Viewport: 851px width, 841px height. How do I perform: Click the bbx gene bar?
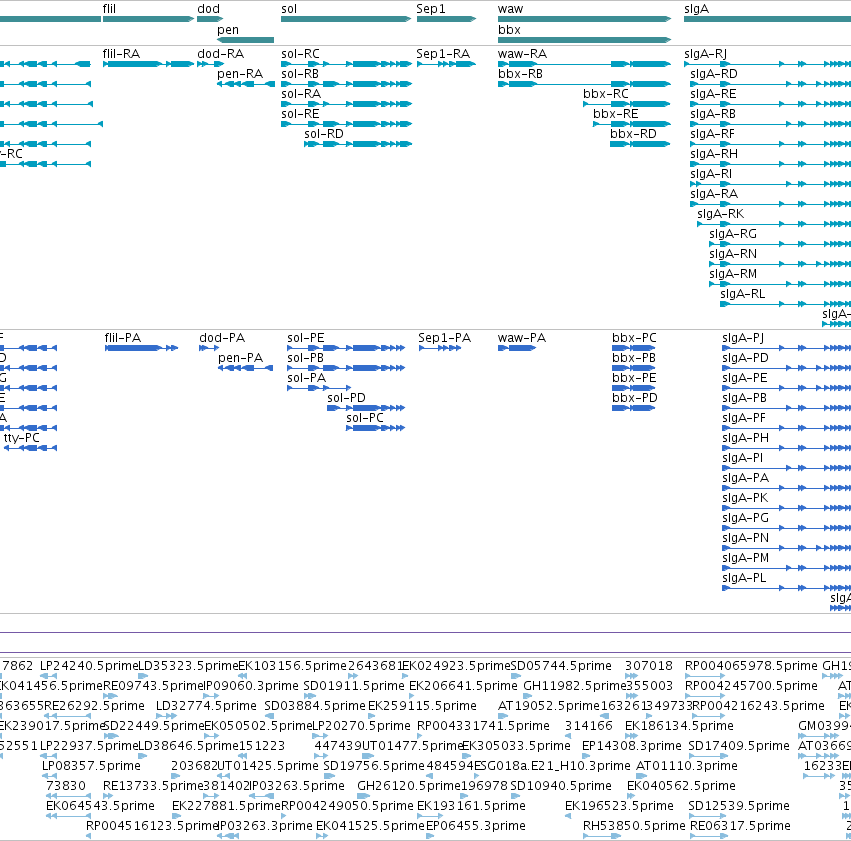coord(585,40)
